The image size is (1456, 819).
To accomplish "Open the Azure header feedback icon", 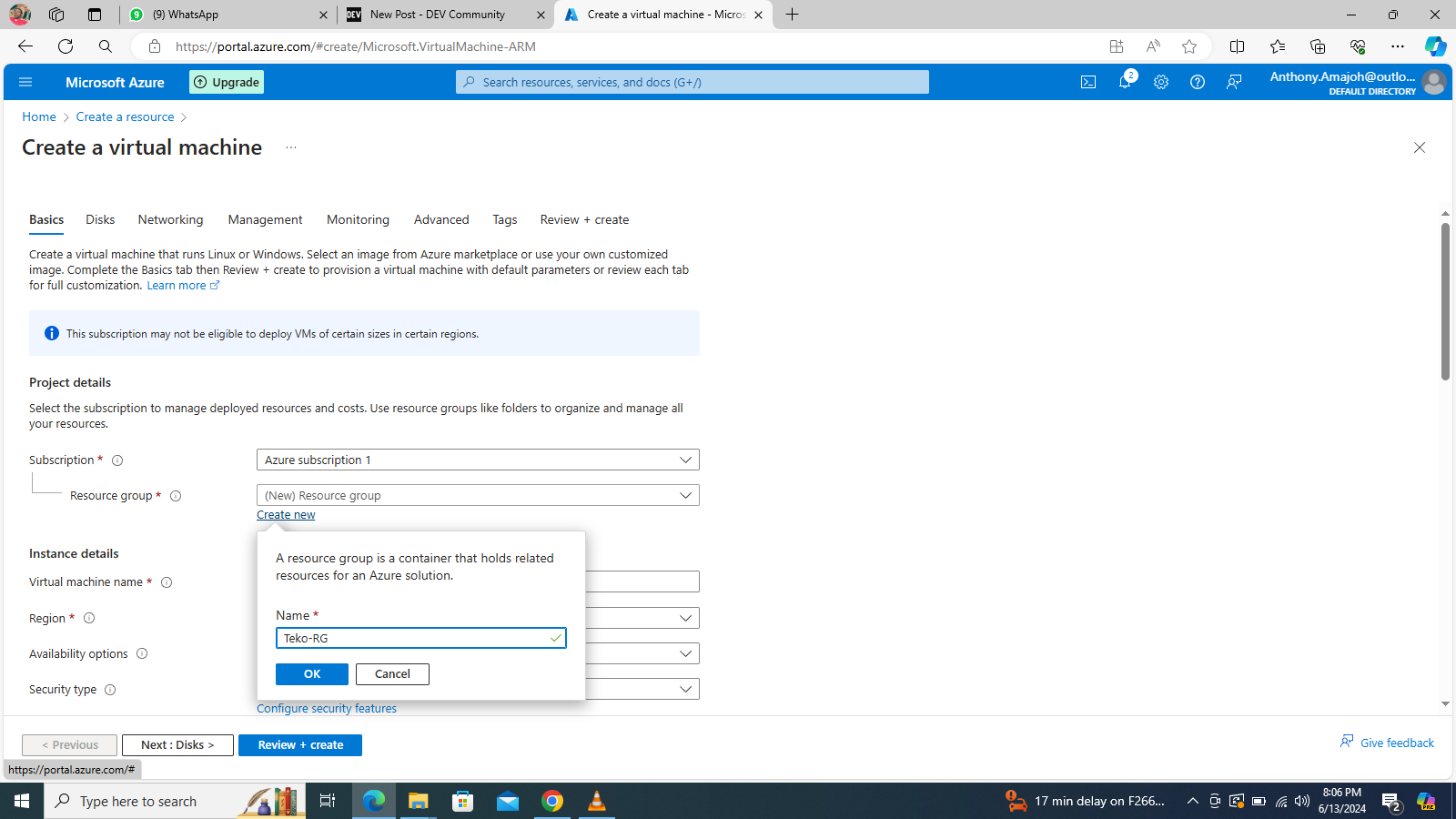I will 1234,82.
